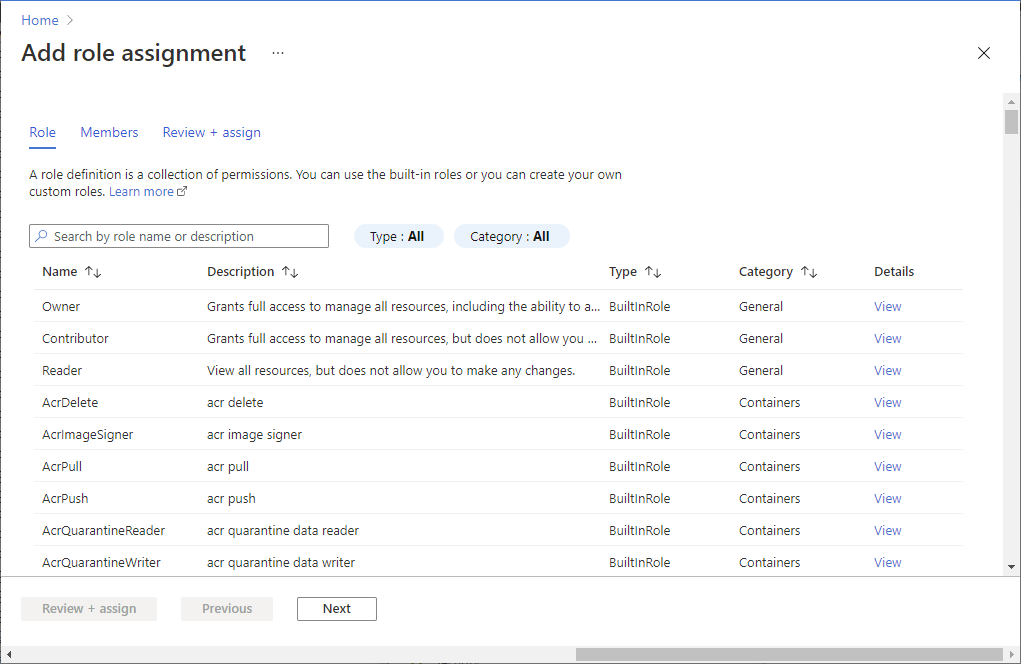Toggle sort order on Category column

[x=808, y=271]
